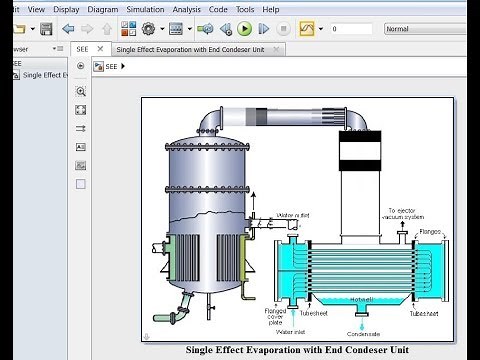The image size is (480, 360).
Task: Select the zoom magnifier tool
Action: 81,91
